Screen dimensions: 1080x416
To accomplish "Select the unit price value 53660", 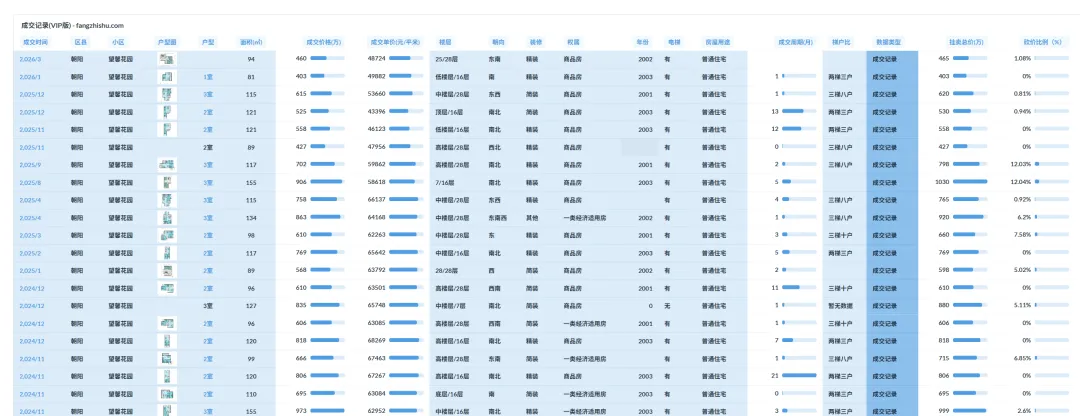I will pos(377,94).
